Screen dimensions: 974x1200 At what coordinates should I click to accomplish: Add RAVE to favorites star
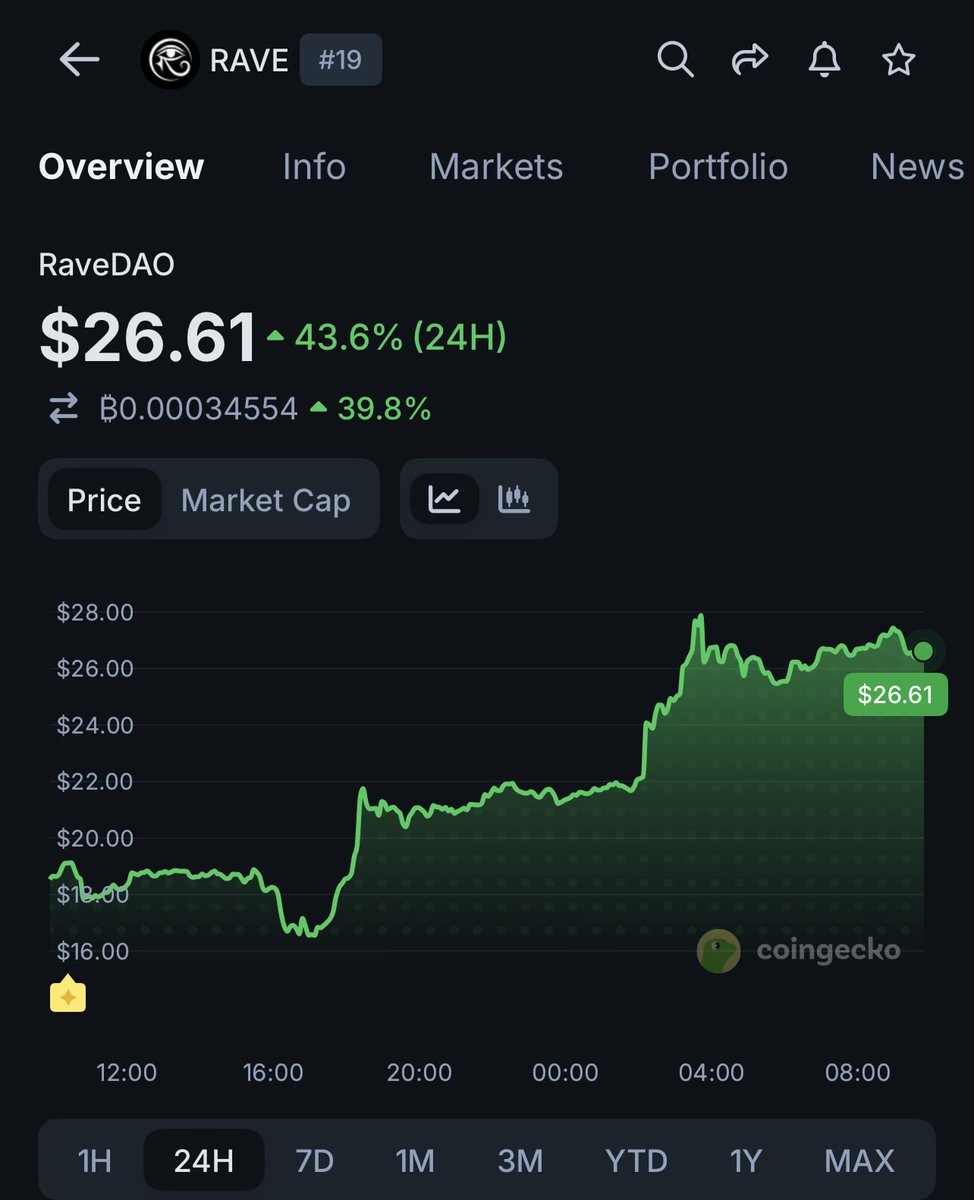pyautogui.click(x=898, y=61)
